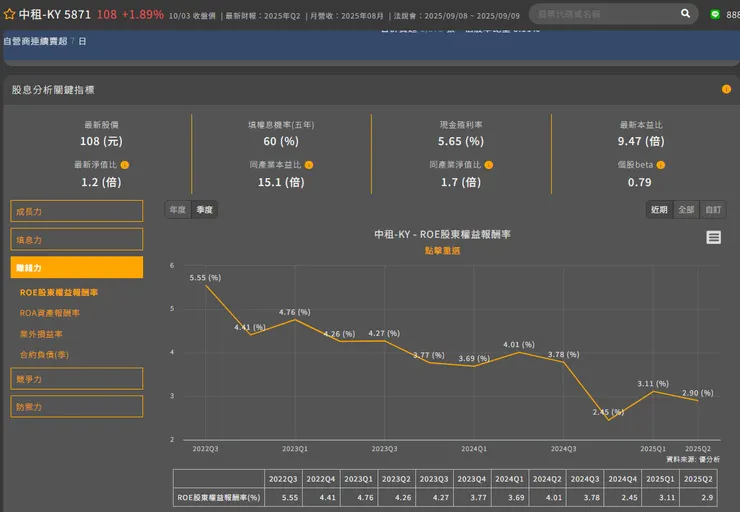Click the info icon next to 同產業淨值比
The height and width of the screenshot is (512, 740).
point(488,165)
